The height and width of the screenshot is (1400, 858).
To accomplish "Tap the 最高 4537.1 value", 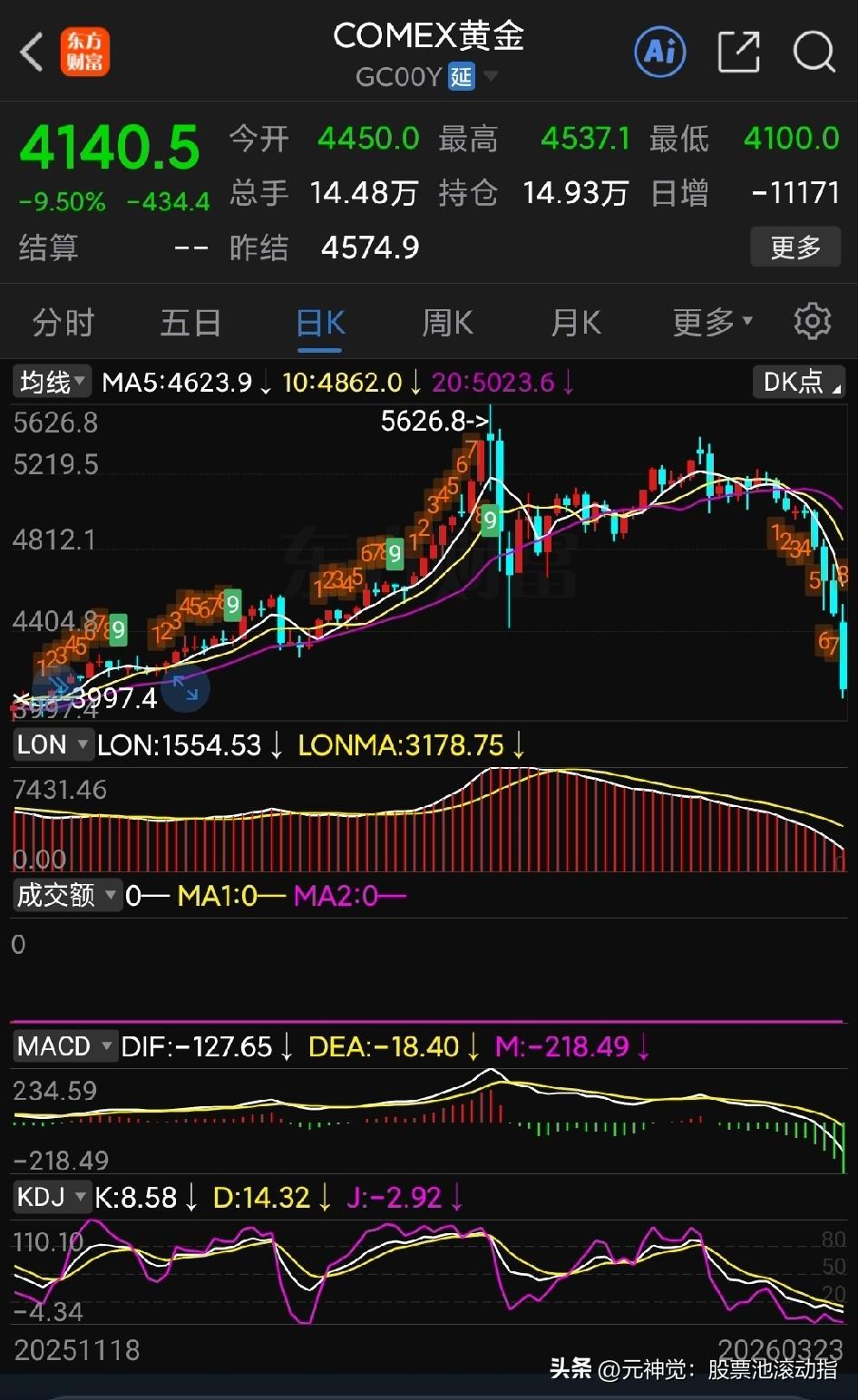I will click(x=585, y=139).
